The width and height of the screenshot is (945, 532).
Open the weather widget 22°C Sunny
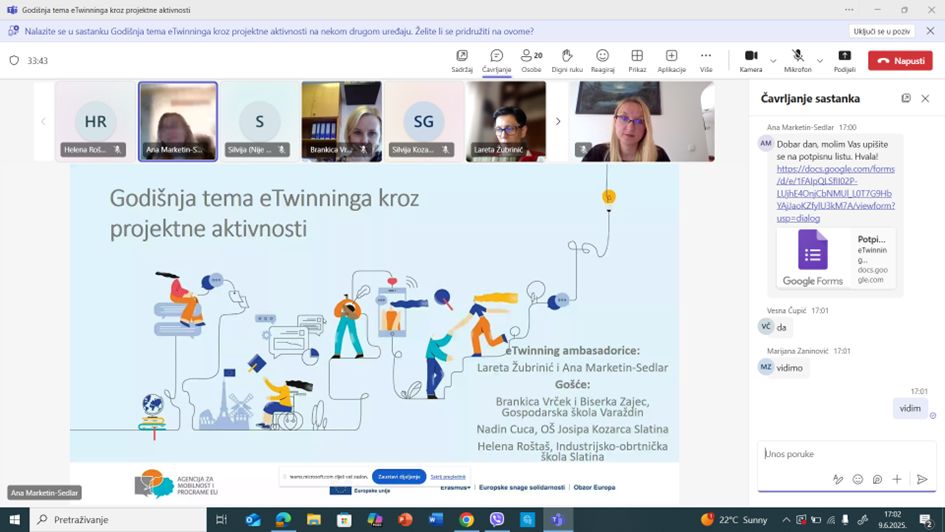(x=734, y=519)
